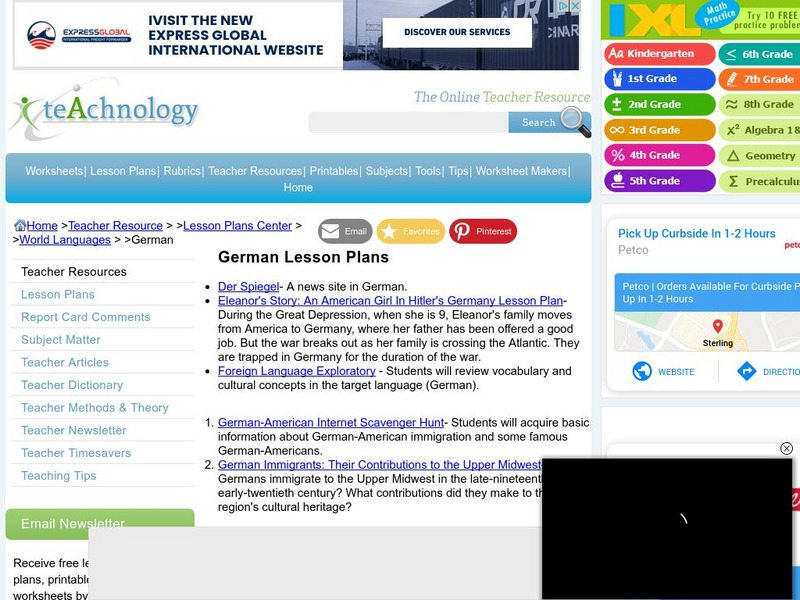Click the red map pin near Sterling

pyautogui.click(x=719, y=325)
